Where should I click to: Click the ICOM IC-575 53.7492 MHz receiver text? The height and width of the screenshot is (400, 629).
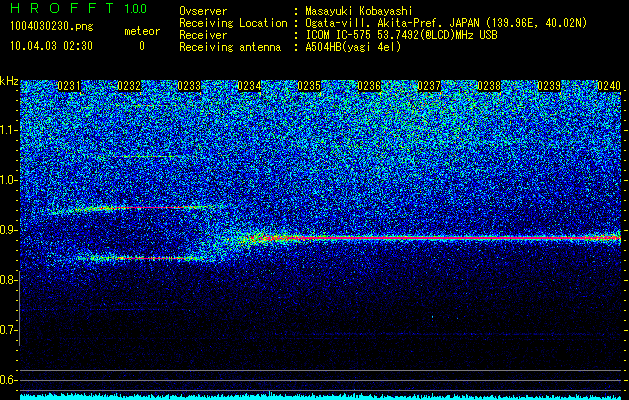pos(401,35)
